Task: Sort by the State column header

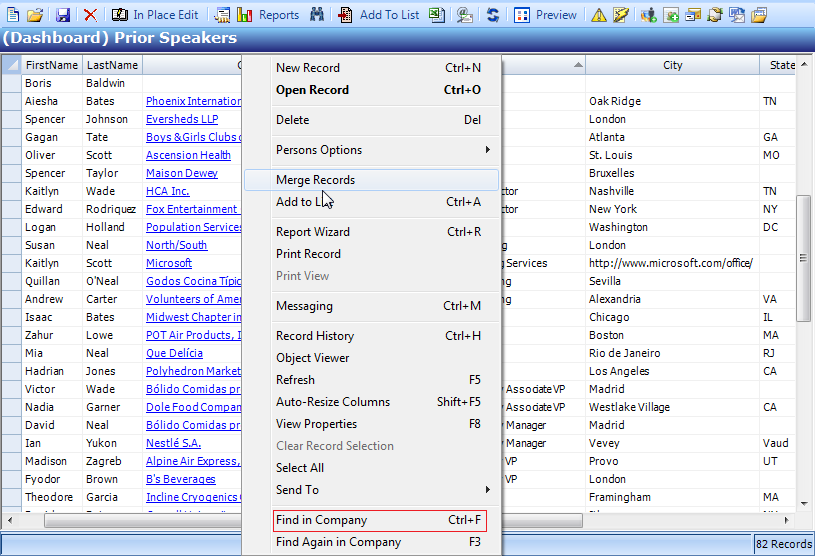Action: [778, 65]
